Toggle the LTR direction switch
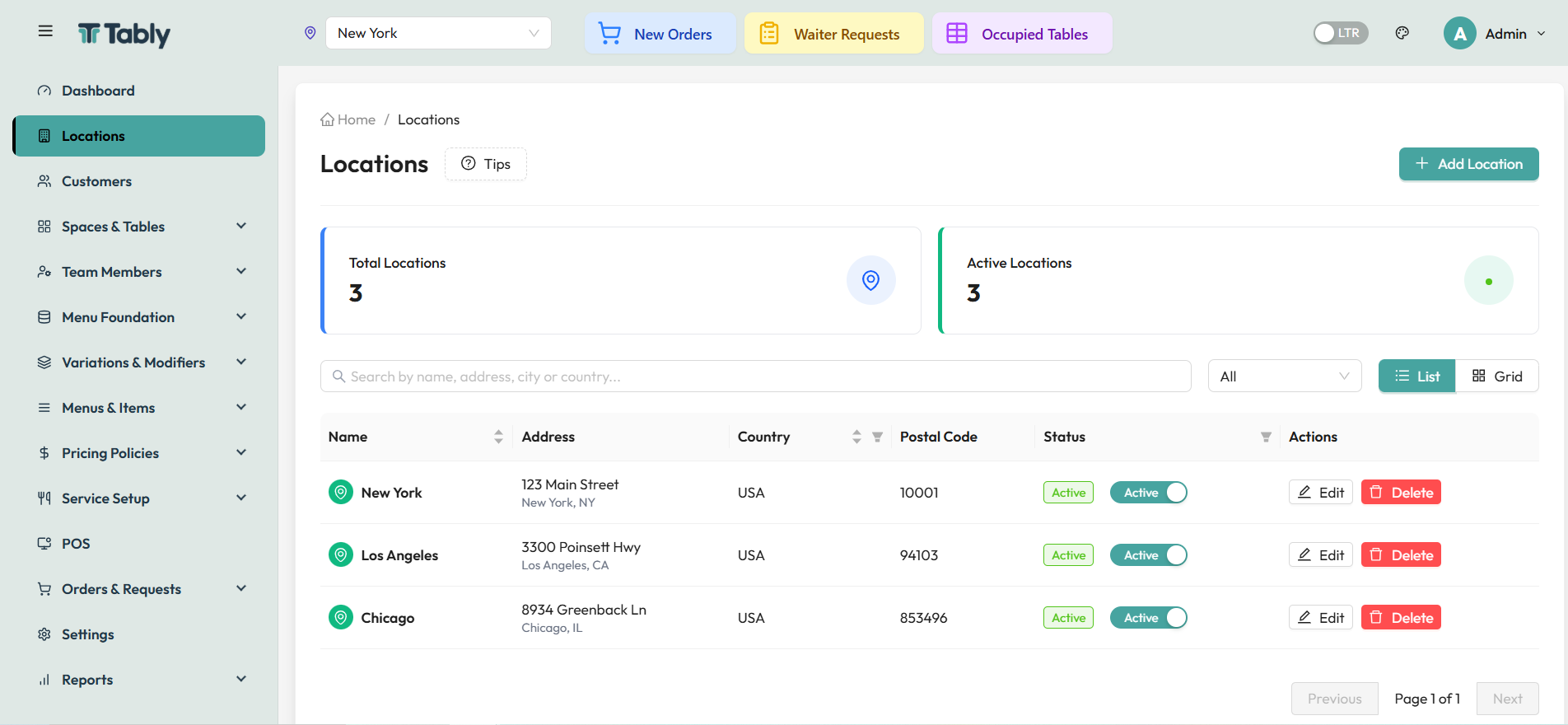 1340,33
